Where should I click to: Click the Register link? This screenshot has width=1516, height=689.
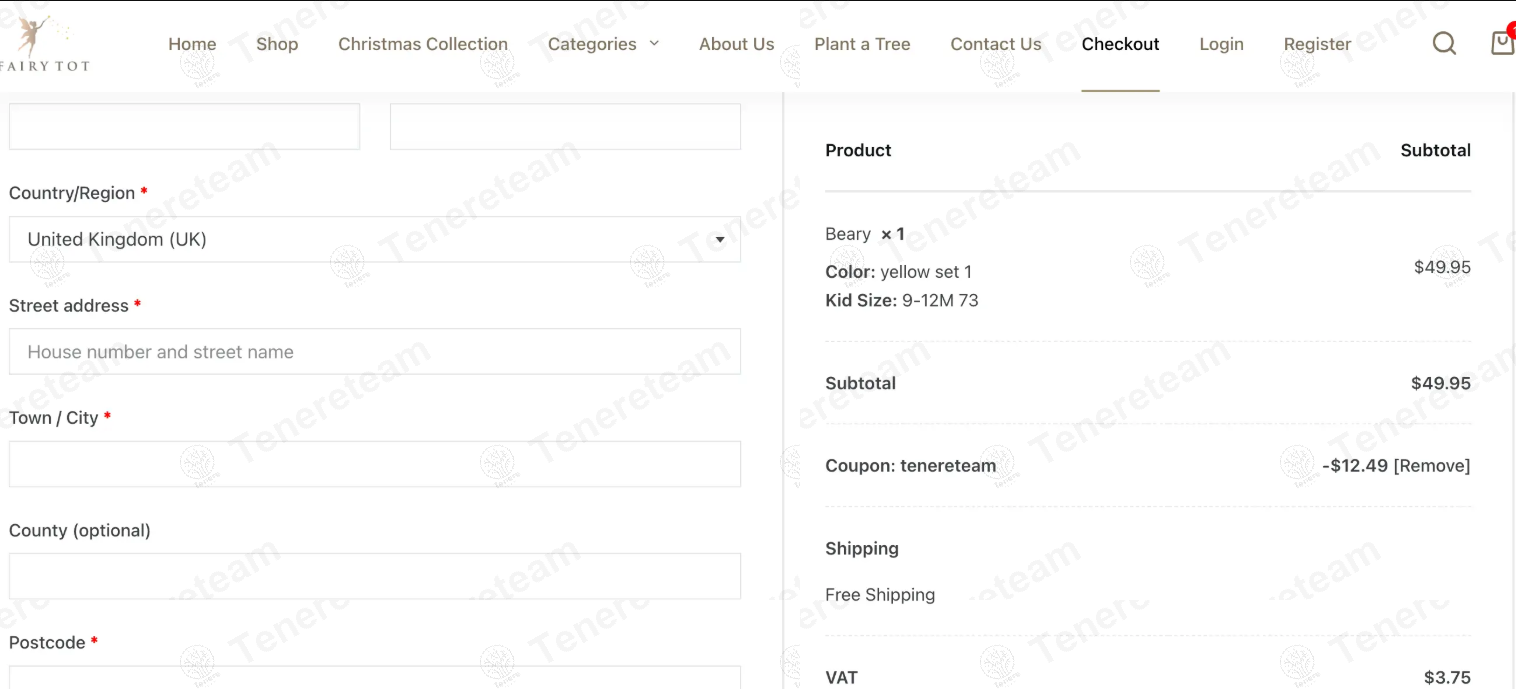1317,44
